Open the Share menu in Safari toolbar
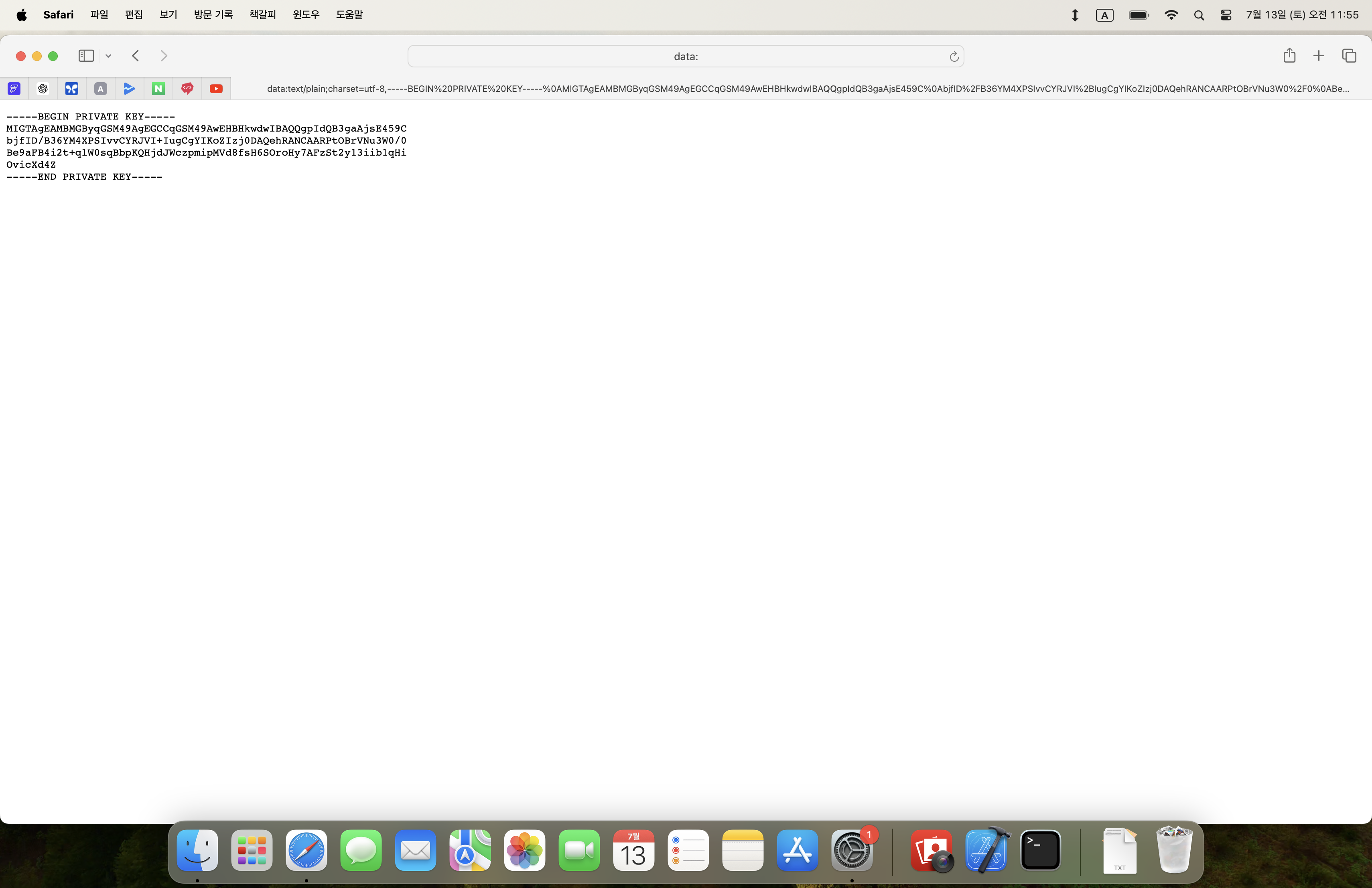1372x888 pixels. [x=1289, y=56]
